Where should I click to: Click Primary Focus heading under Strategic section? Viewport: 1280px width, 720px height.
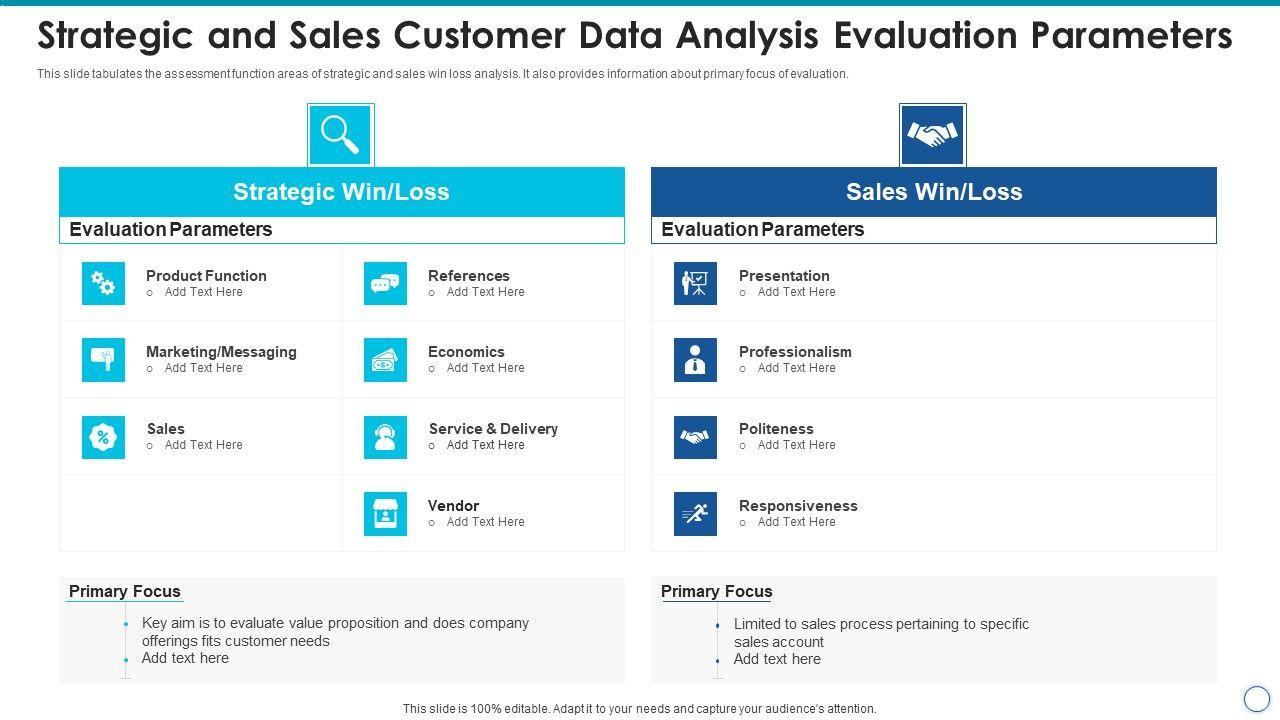(x=125, y=591)
